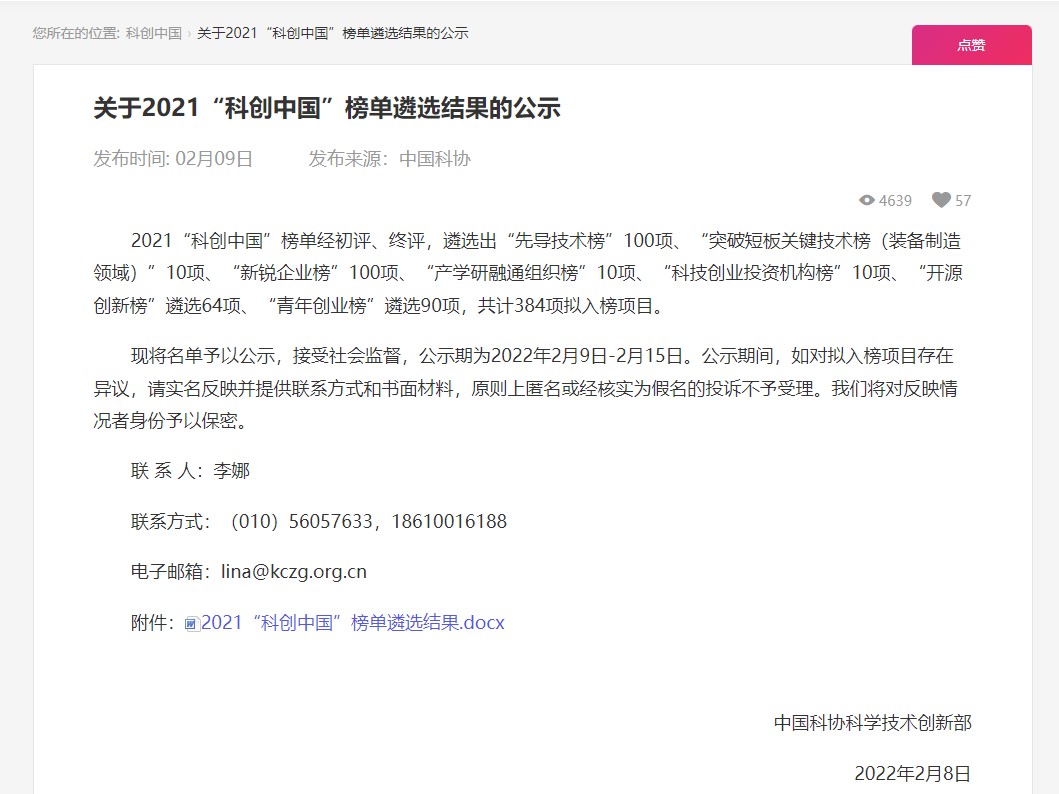Click the signing date 2022年2月8日
Screen dimensions: 1059x794
912,773
